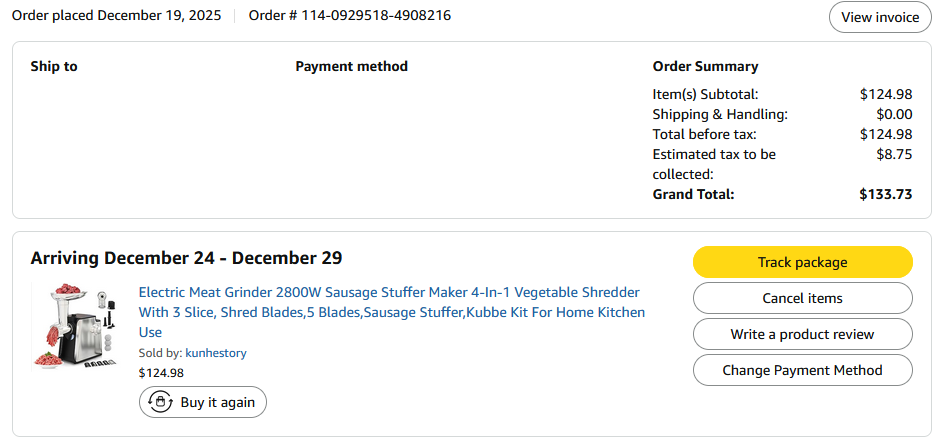Viewport: 948px width, 447px height.
Task: Click the Order Summary heading
Action: point(705,66)
